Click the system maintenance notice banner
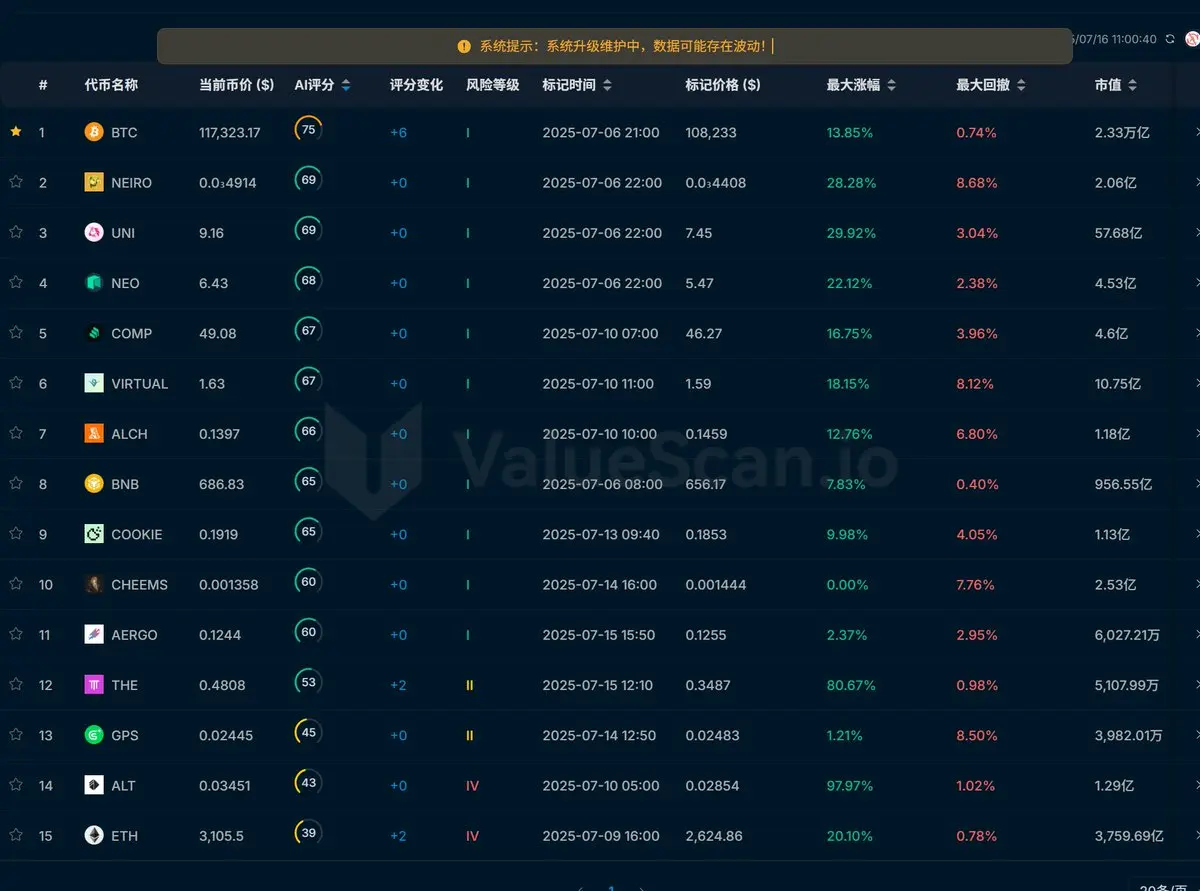 (x=614, y=46)
